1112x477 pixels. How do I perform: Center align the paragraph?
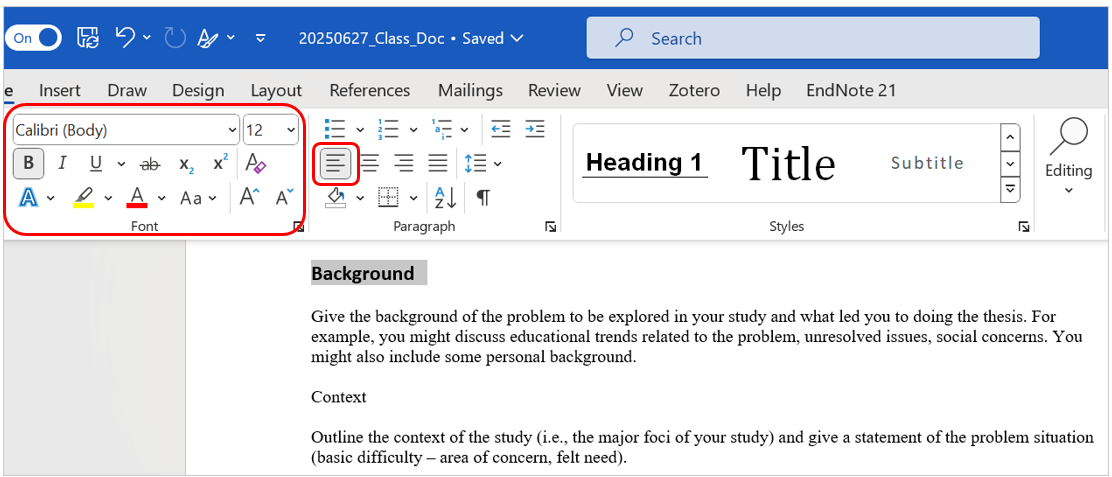(x=370, y=163)
